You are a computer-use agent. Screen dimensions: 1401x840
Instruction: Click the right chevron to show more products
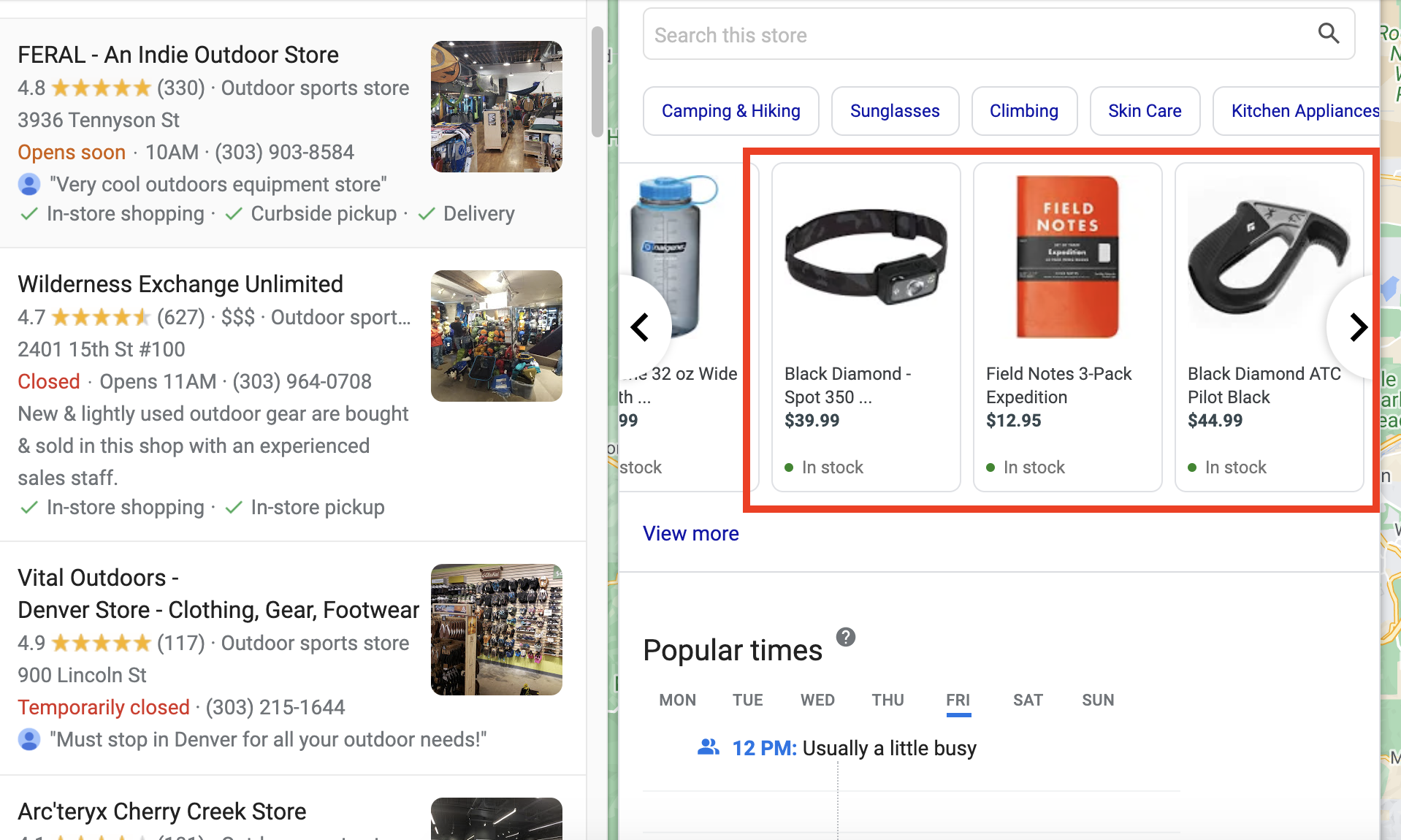click(x=1358, y=327)
